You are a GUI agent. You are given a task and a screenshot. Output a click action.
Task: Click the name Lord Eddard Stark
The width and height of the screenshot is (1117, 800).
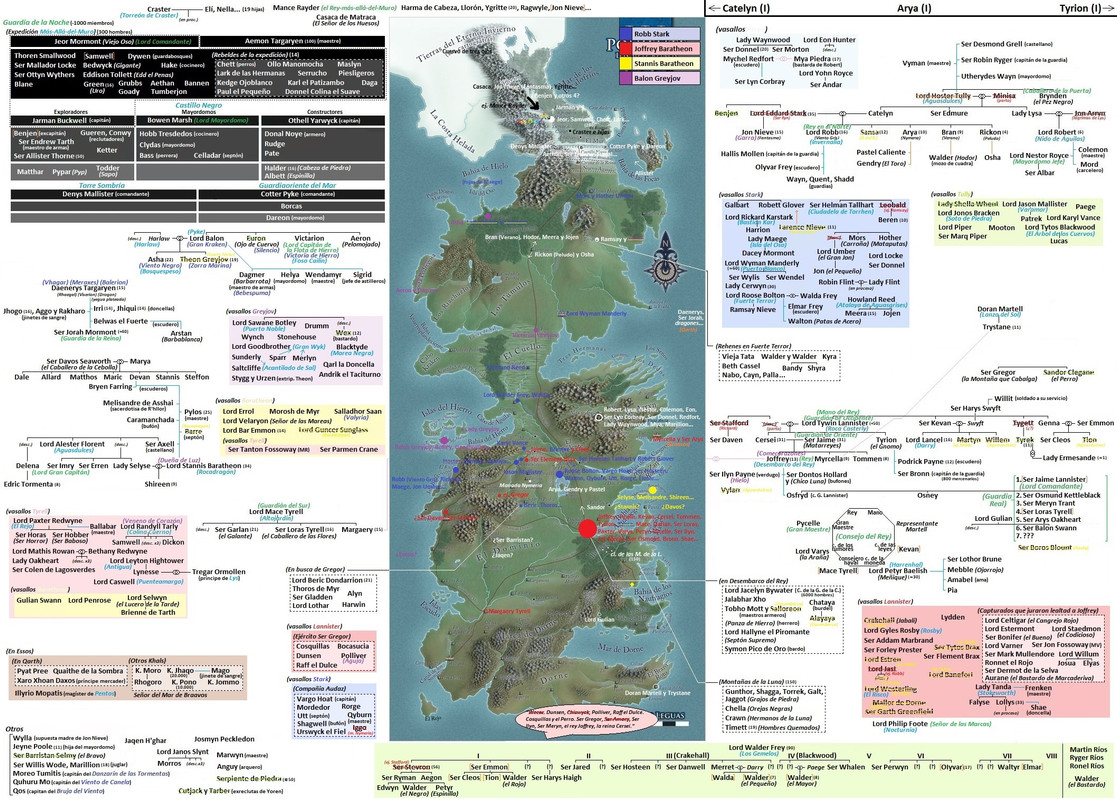[778, 113]
